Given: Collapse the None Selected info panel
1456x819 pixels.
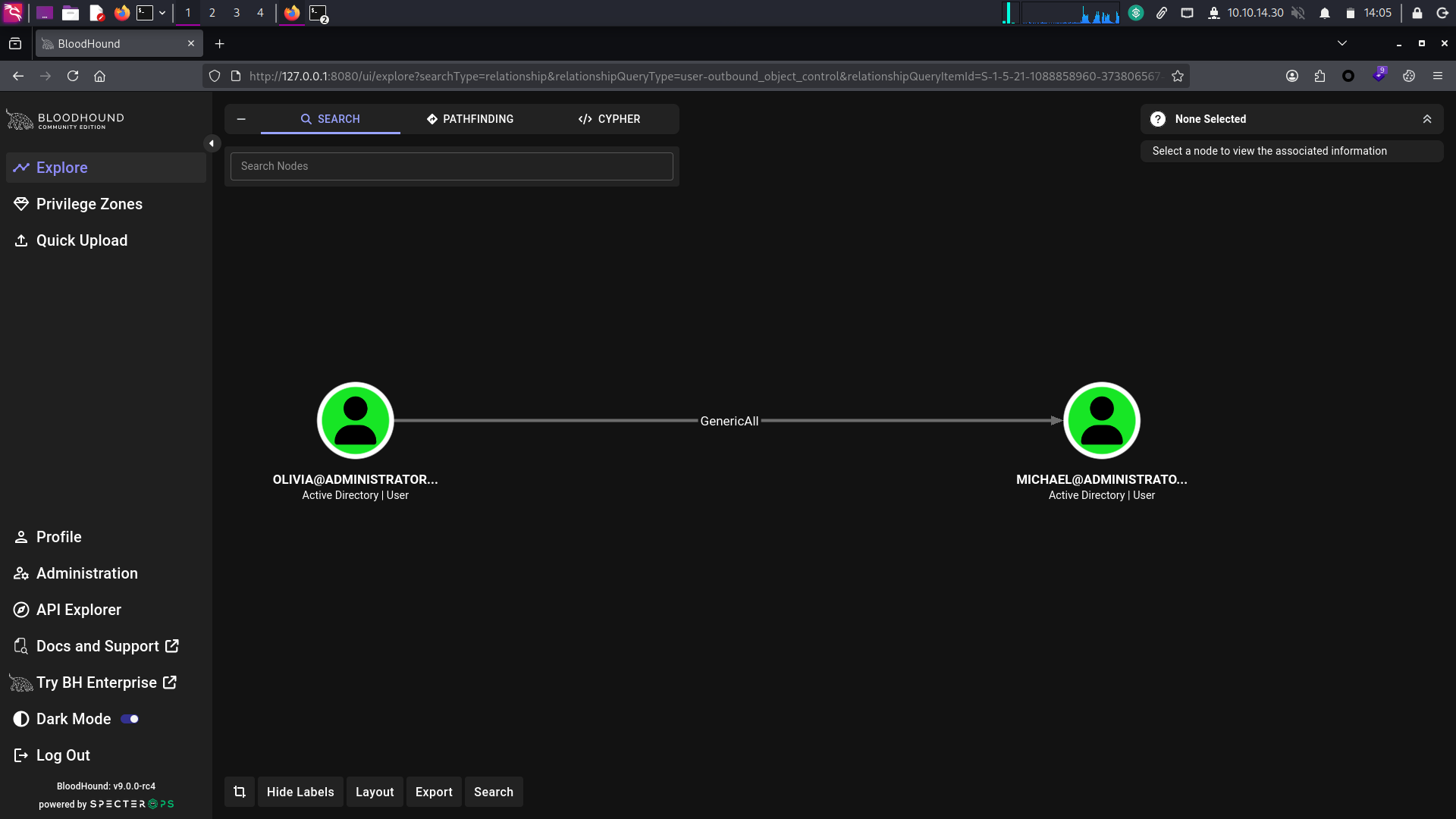Looking at the screenshot, I should [1427, 119].
